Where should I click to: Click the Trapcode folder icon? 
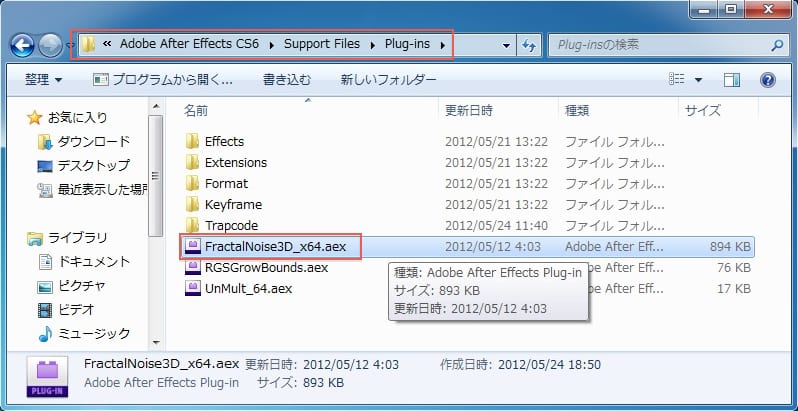(192, 225)
